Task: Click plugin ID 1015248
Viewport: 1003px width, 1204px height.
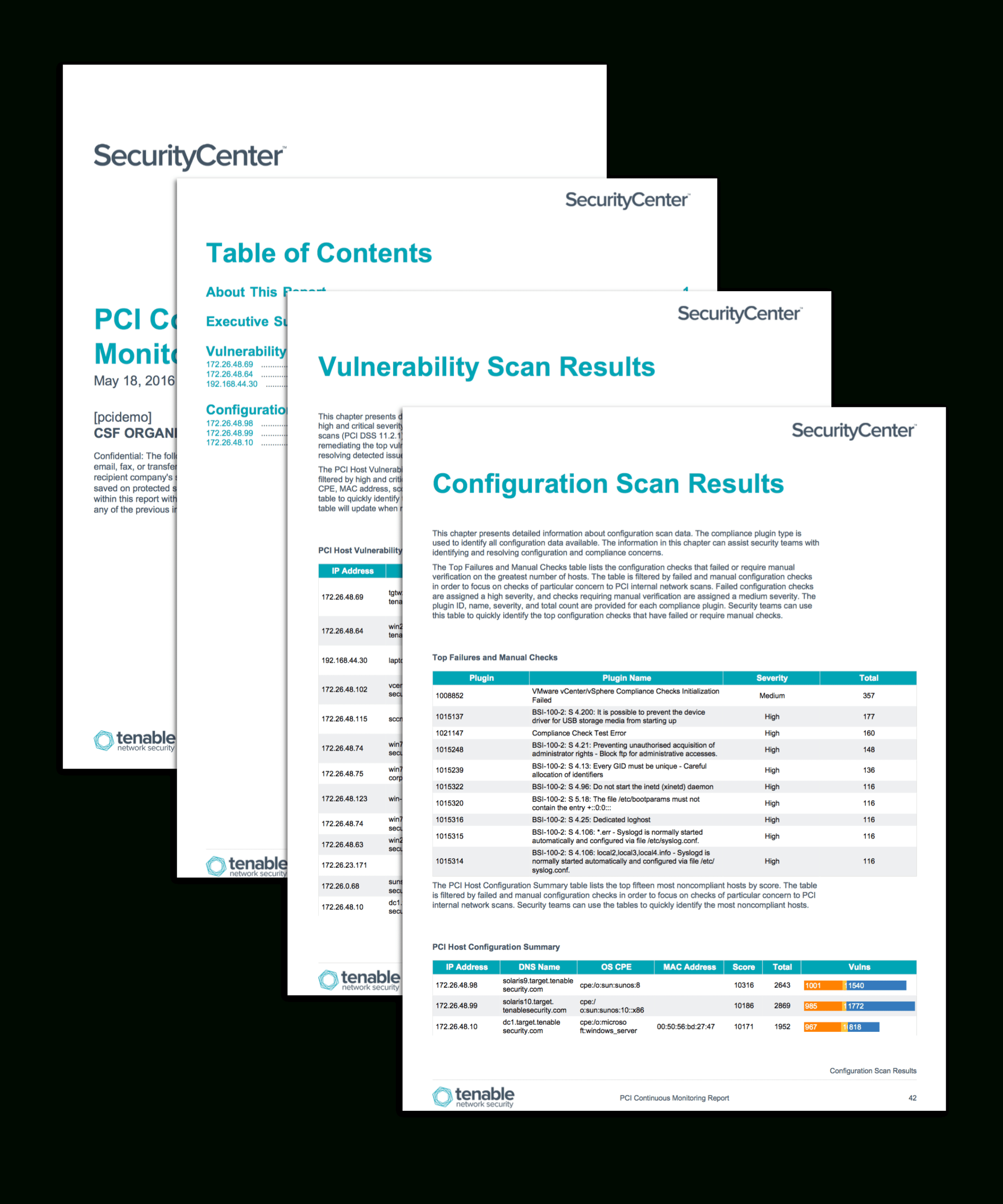Action: point(450,750)
